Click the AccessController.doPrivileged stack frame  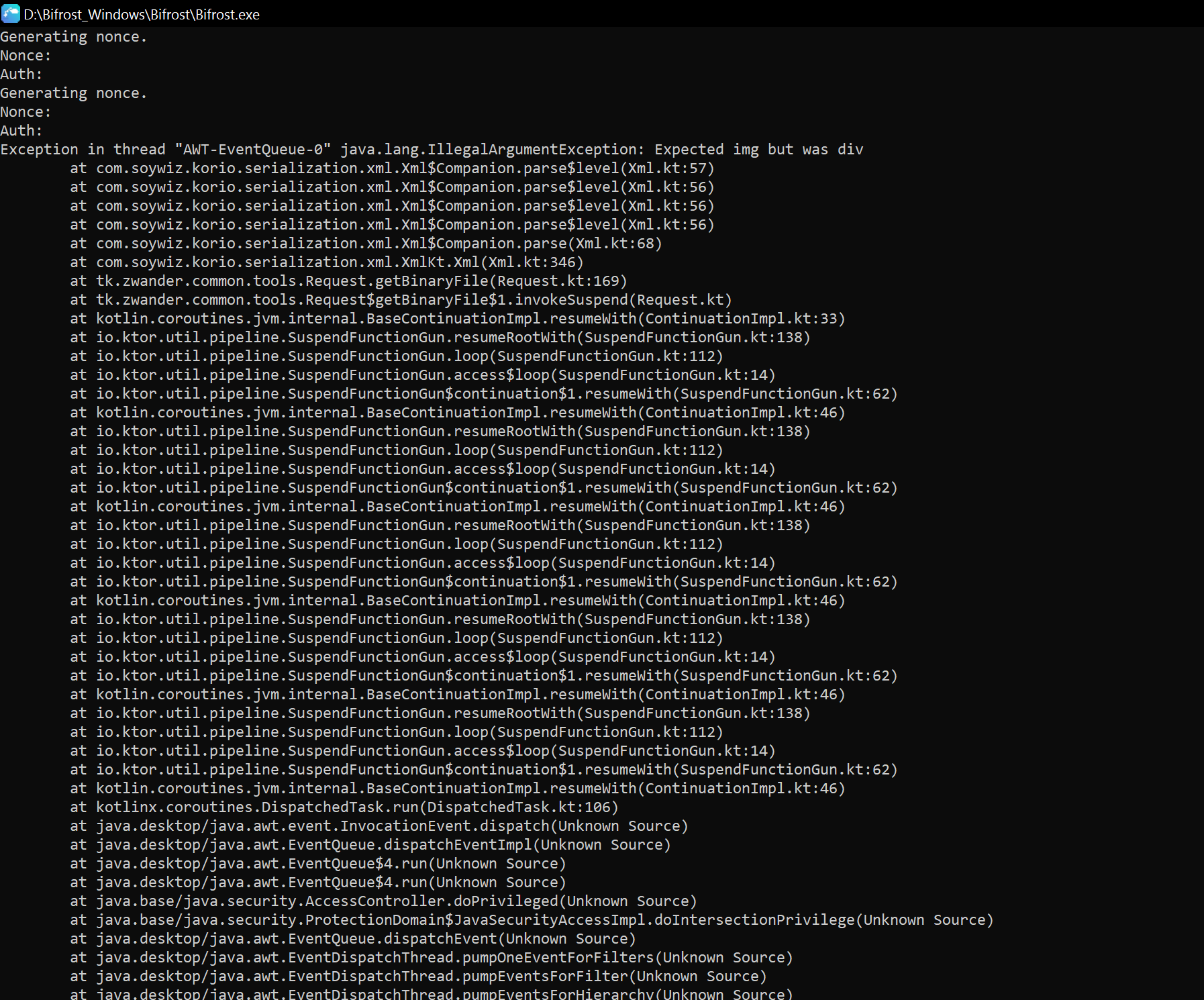383,901
